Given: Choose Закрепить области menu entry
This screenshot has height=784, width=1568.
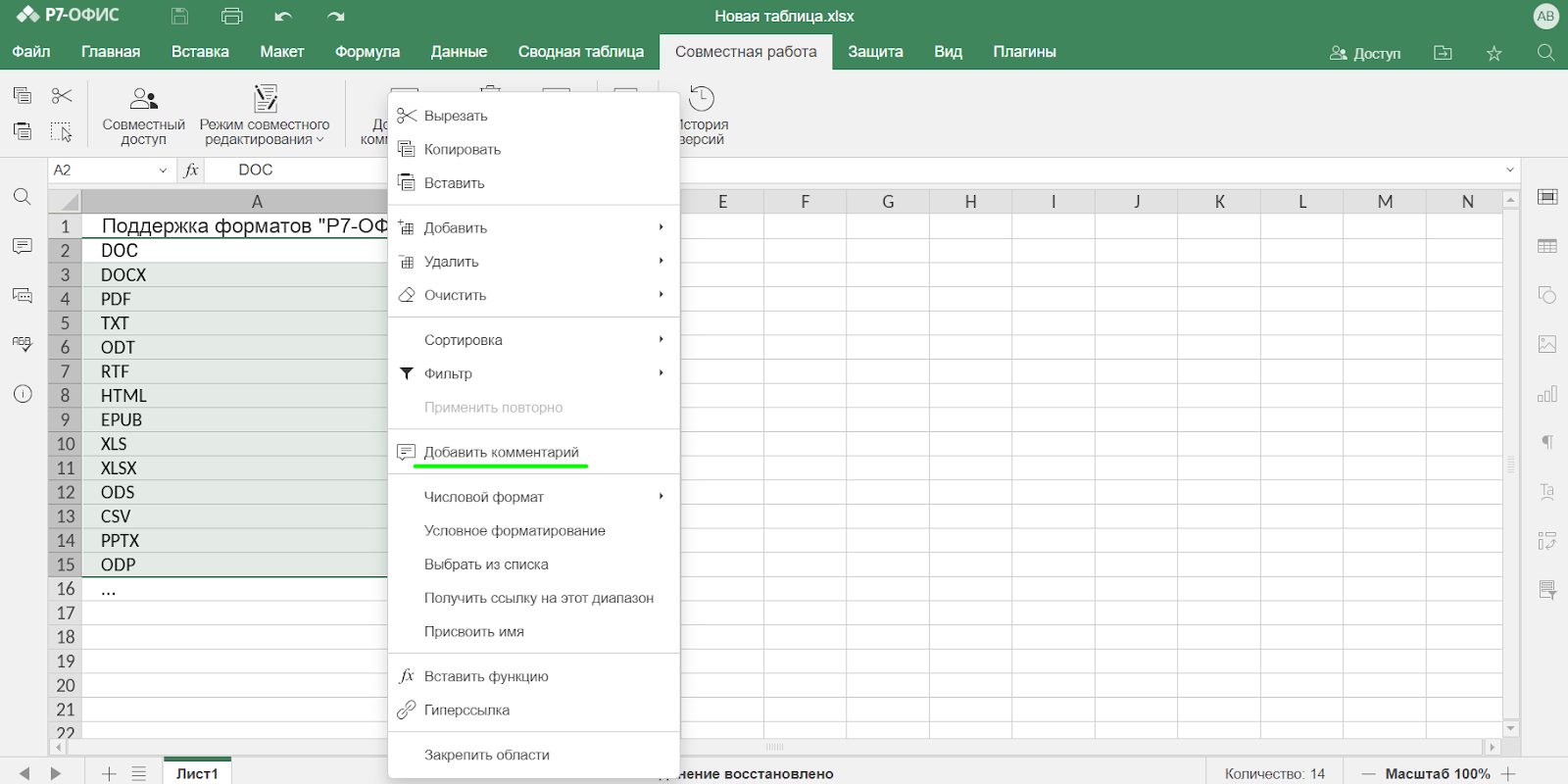Looking at the screenshot, I should coord(534,755).
